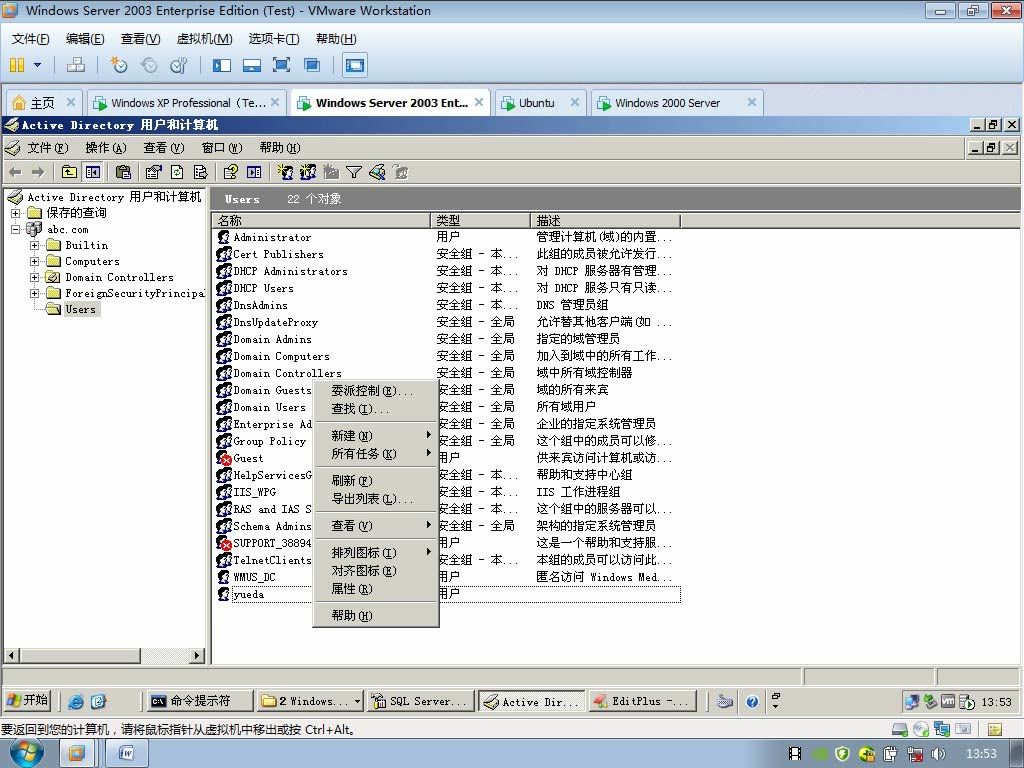Toggle the thumbnail bar icon in VMware
The image size is (1024, 768).
coord(251,65)
